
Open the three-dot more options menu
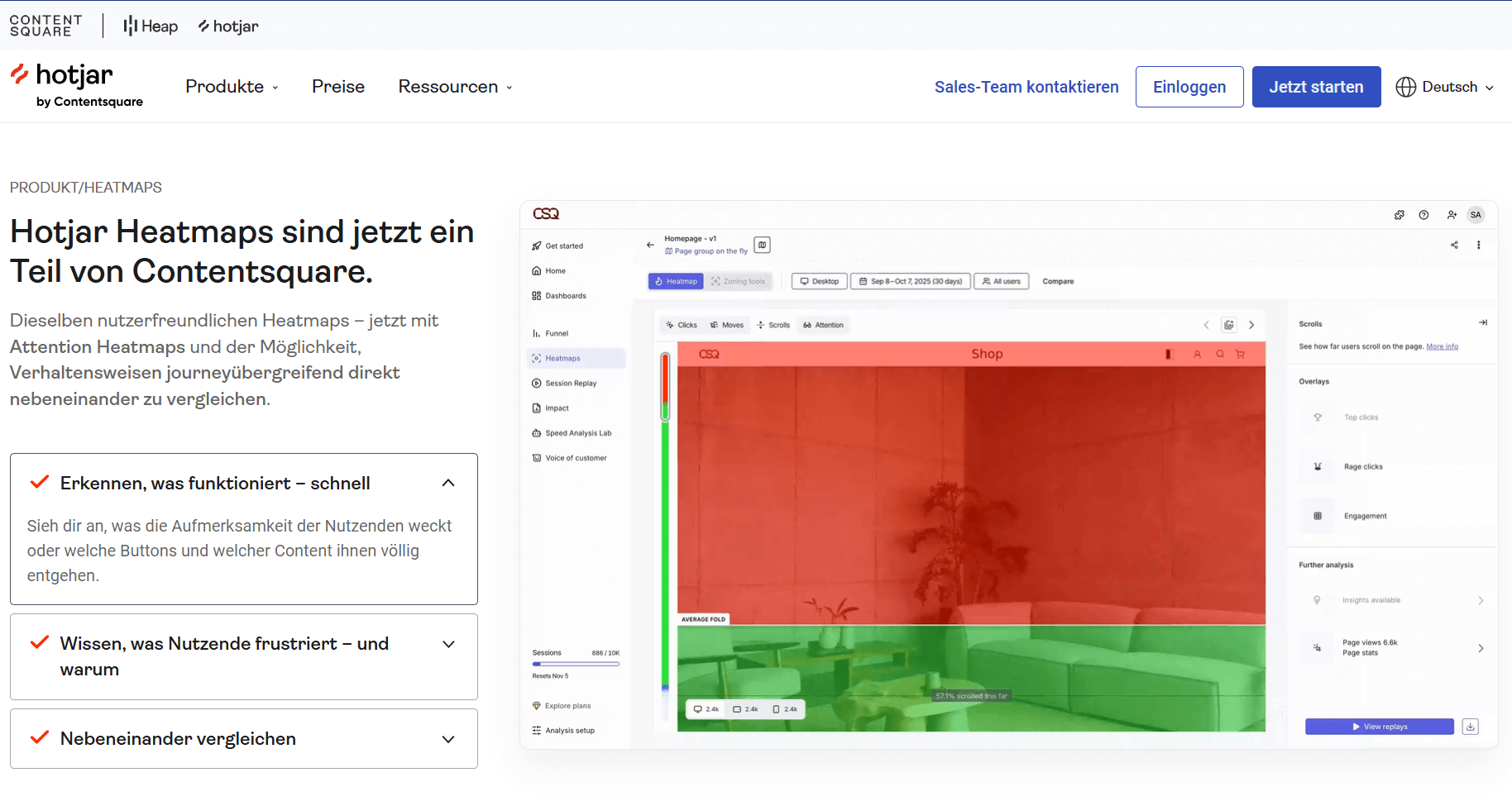tap(1479, 245)
